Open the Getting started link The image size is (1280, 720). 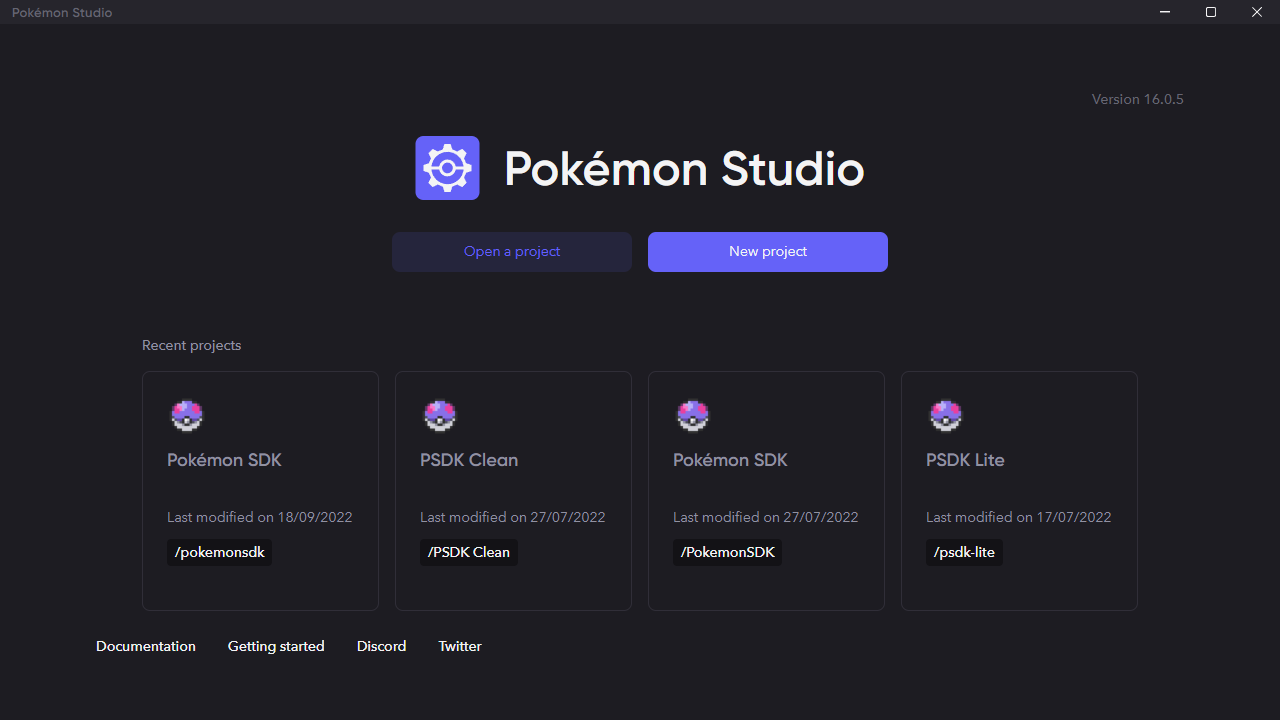[276, 646]
